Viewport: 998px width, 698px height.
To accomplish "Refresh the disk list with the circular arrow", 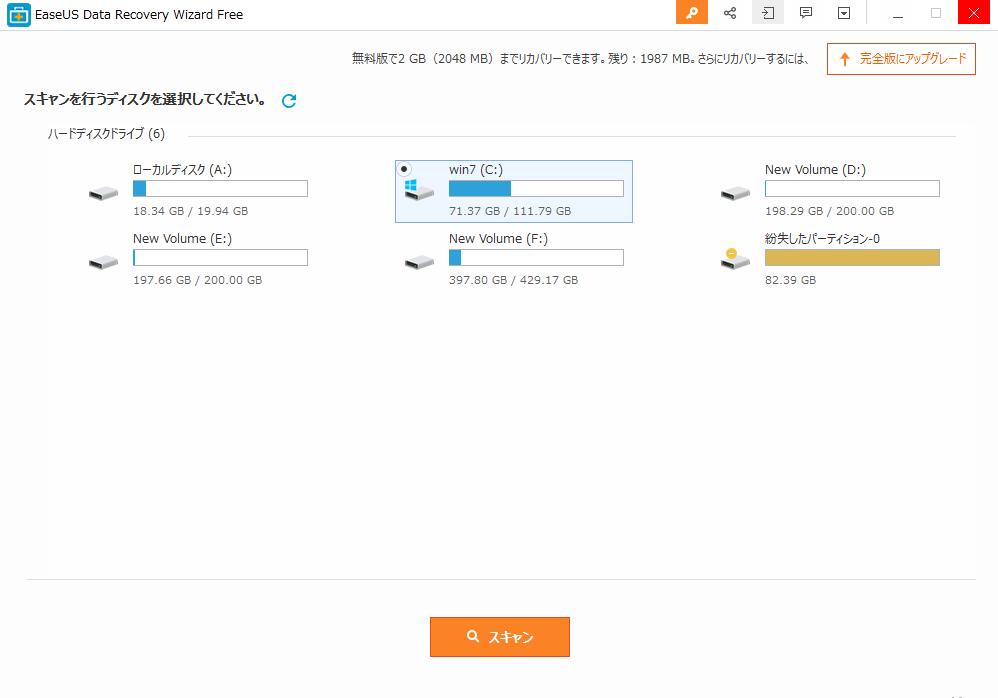I will pos(289,101).
